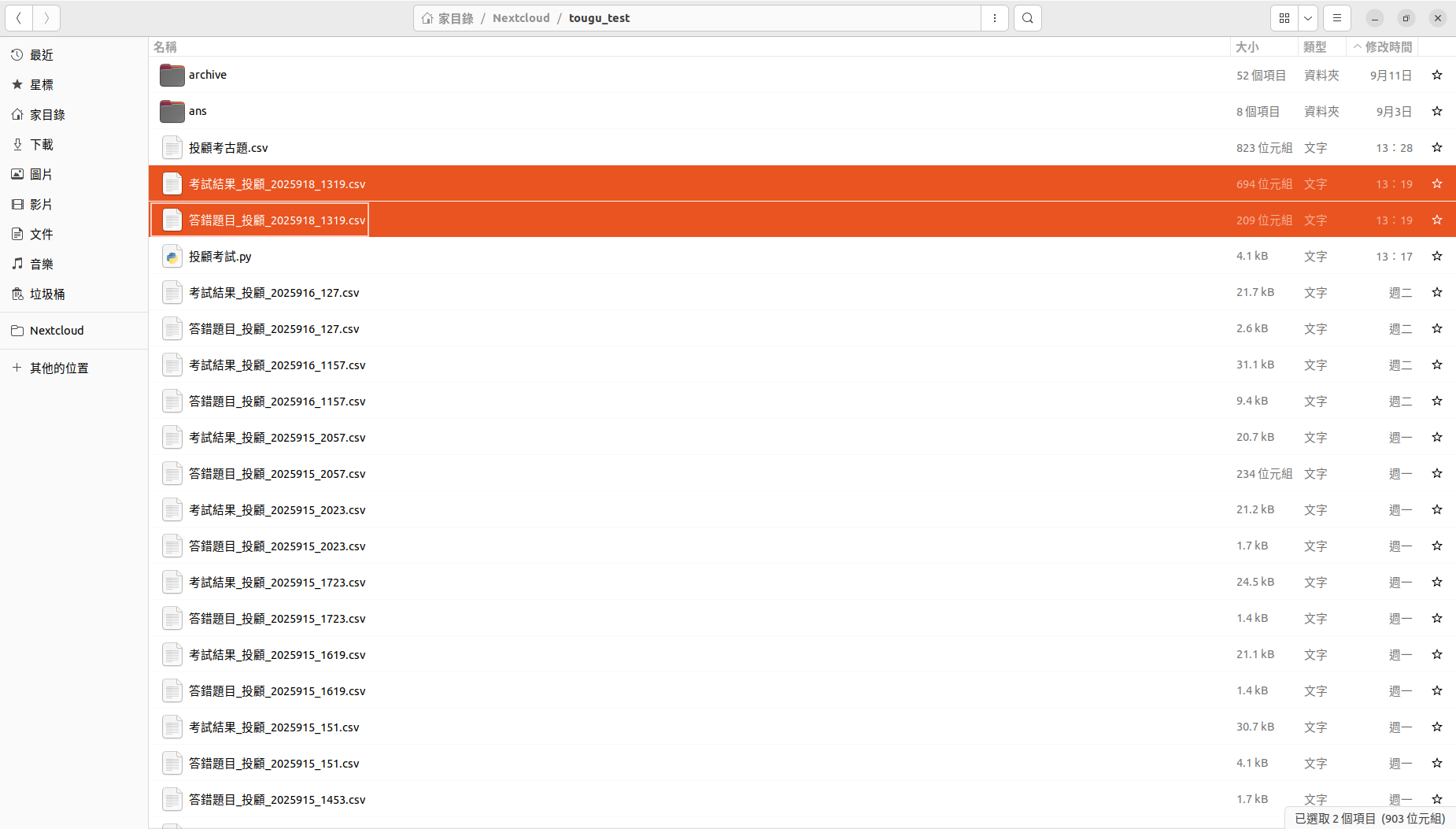Expand 其他的位置 in the sidebar

(x=59, y=368)
